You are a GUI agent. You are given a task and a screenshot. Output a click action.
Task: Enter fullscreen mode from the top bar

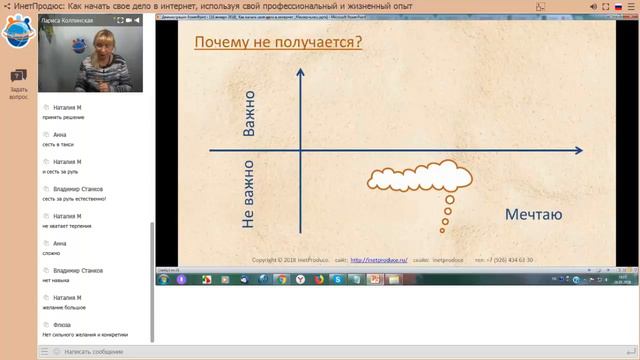[606, 7]
